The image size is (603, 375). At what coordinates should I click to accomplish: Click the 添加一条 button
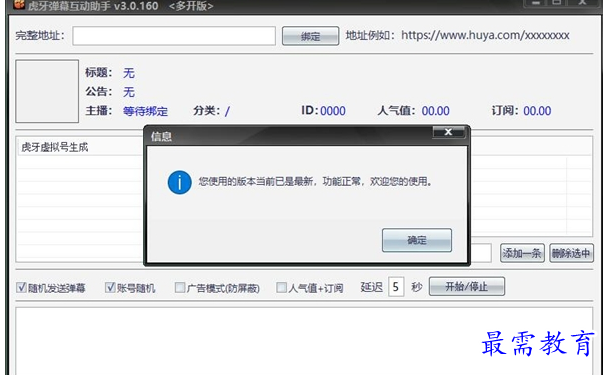coord(522,253)
